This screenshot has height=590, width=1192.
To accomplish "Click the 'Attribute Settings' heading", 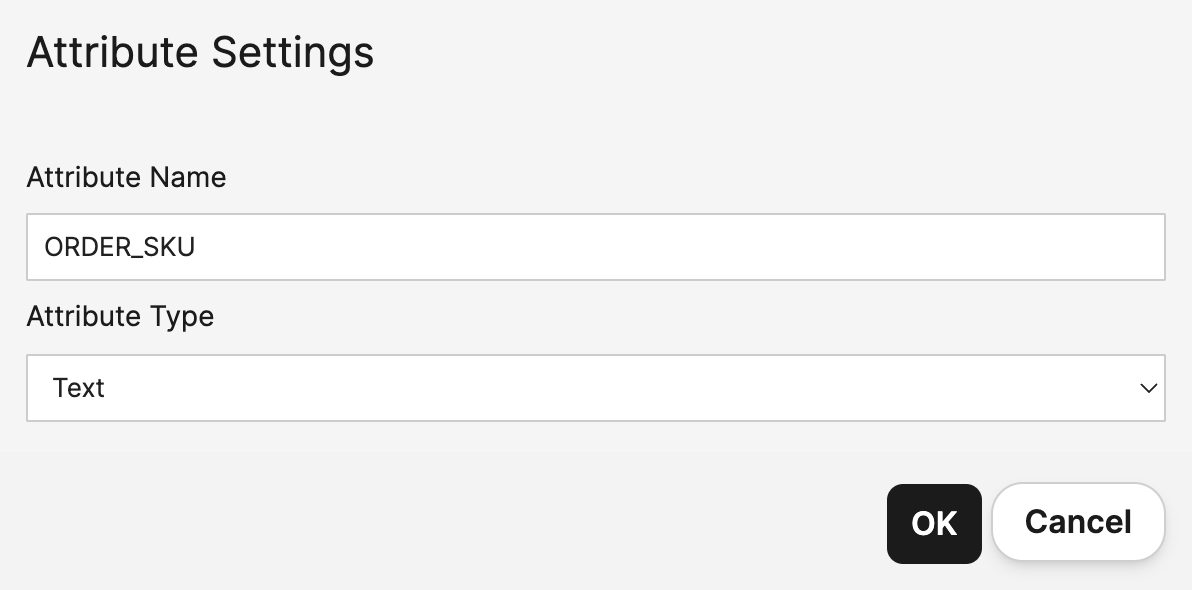I will (x=200, y=52).
